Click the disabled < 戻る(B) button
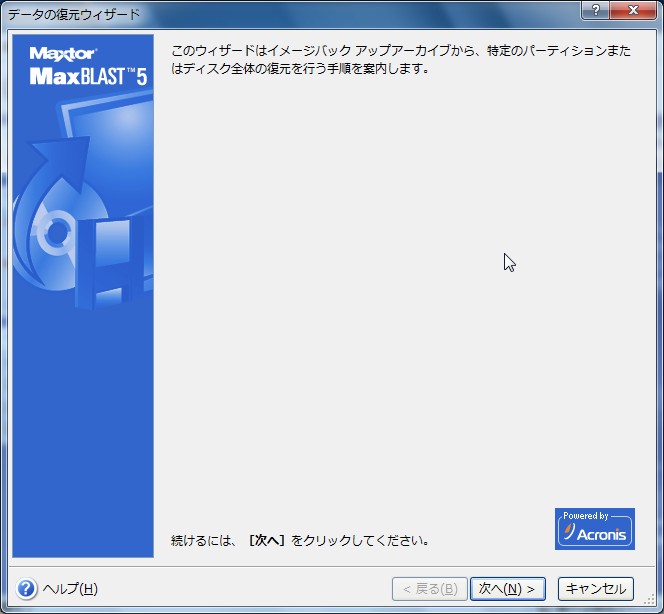Image resolution: width=664 pixels, height=614 pixels. coord(430,589)
